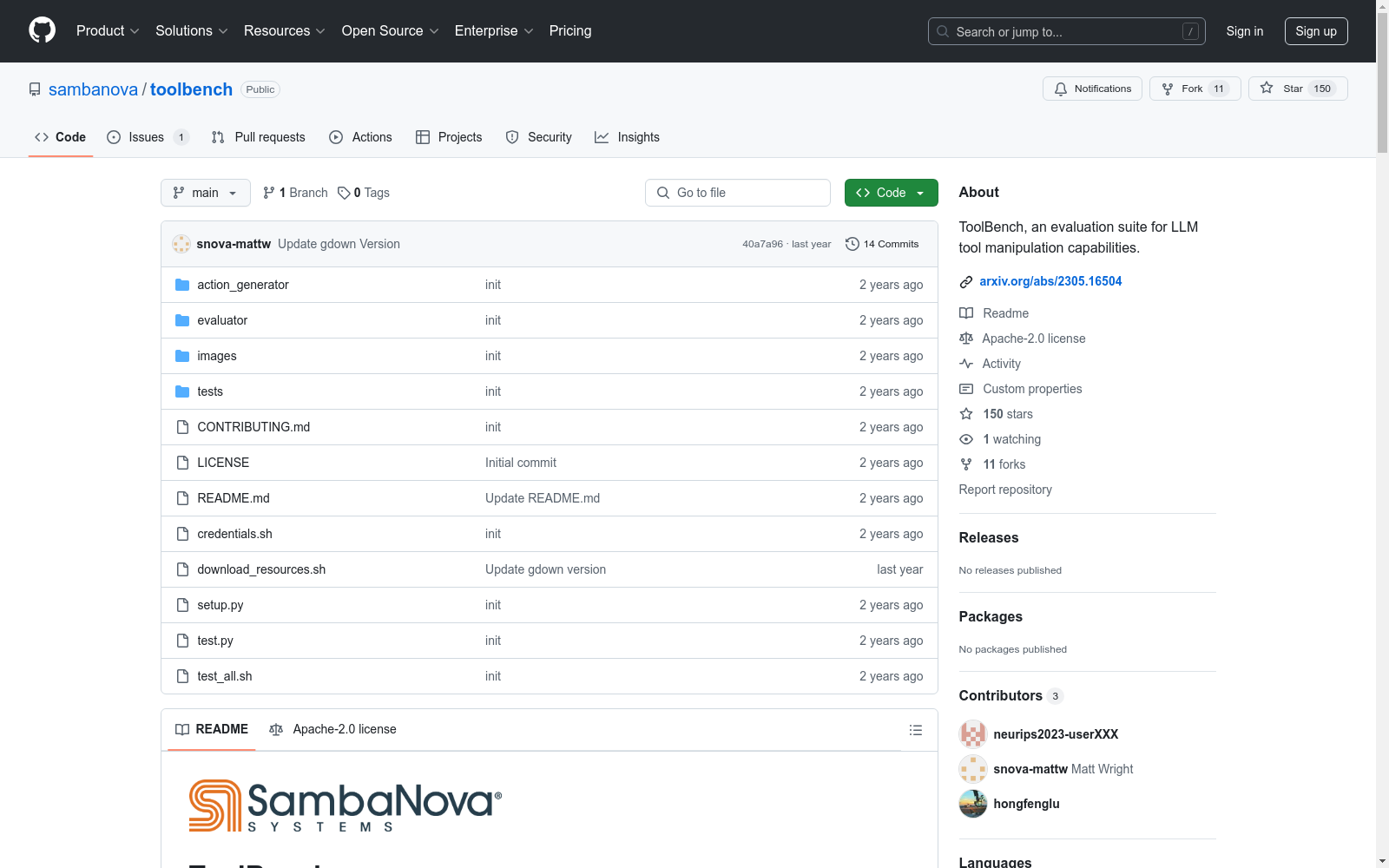Image resolution: width=1389 pixels, height=868 pixels.
Task: Open the test.py file
Action: [215, 641]
